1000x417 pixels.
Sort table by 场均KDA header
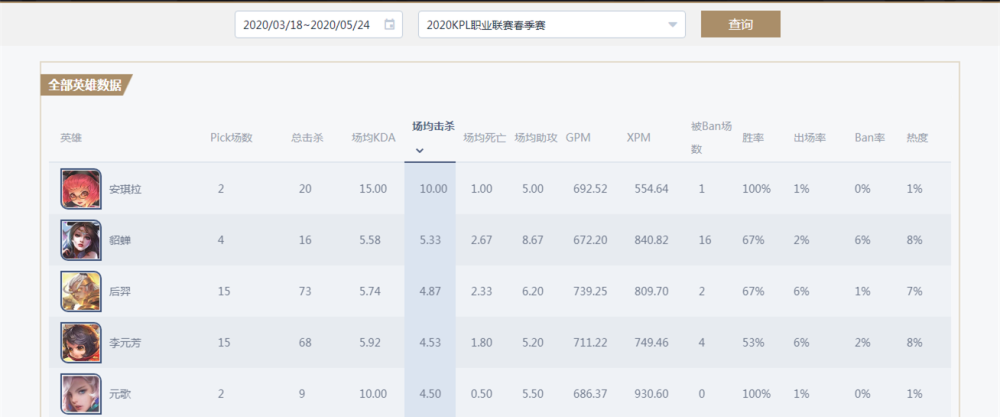coord(373,138)
